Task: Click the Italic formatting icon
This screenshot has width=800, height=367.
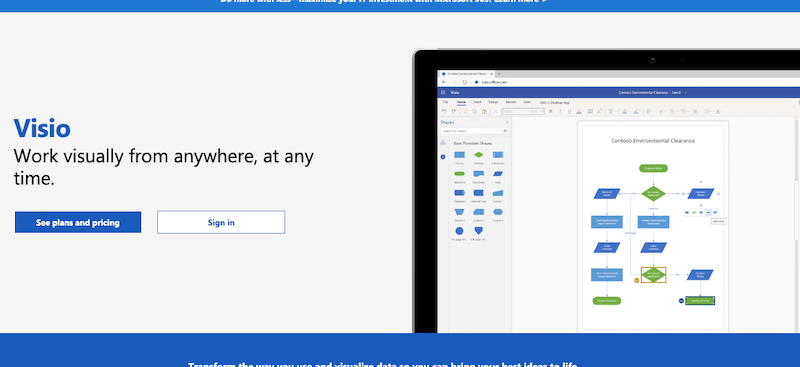Action: pos(560,111)
